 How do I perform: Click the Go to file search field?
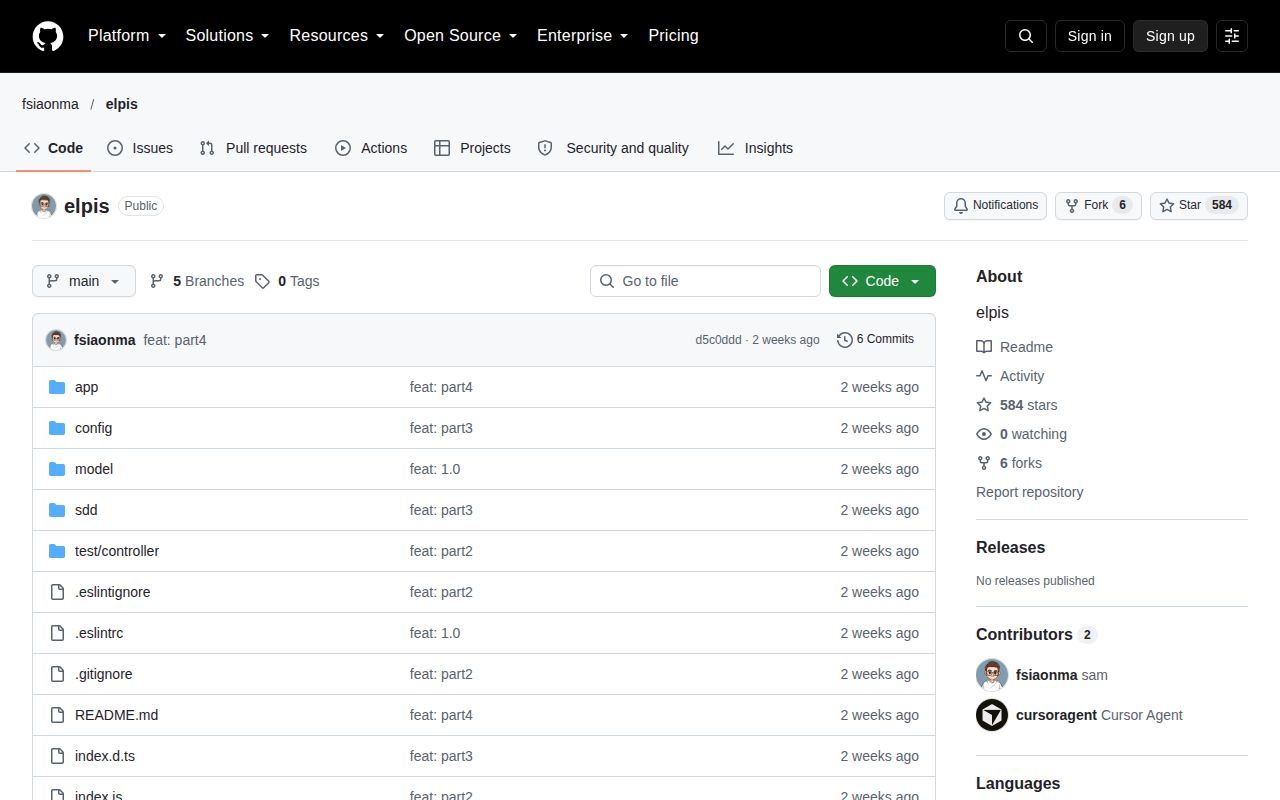click(705, 281)
